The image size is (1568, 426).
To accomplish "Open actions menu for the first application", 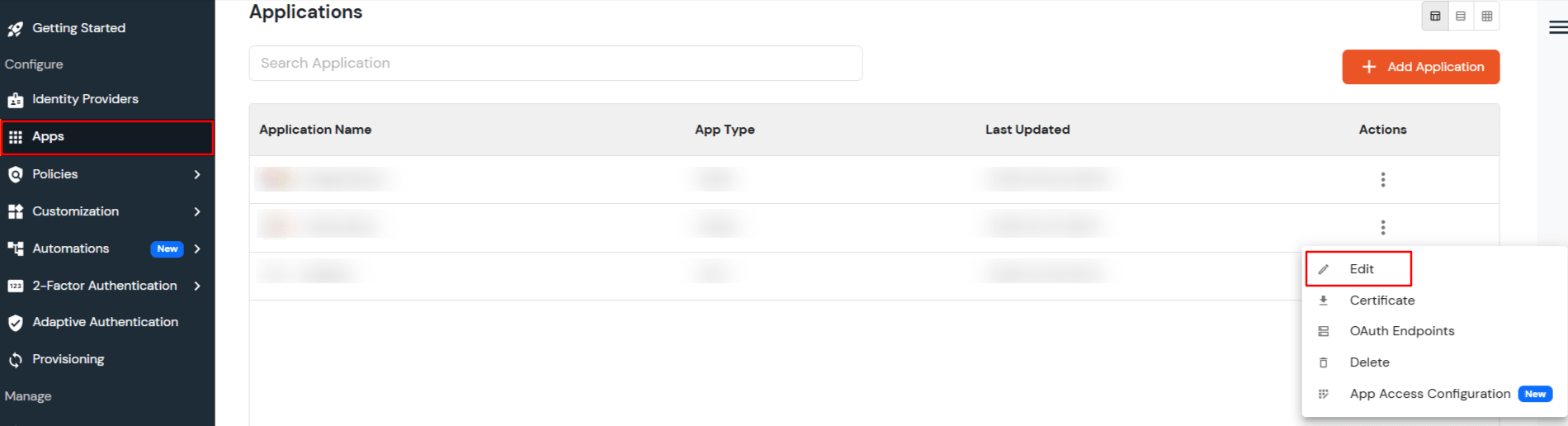I will point(1383,179).
